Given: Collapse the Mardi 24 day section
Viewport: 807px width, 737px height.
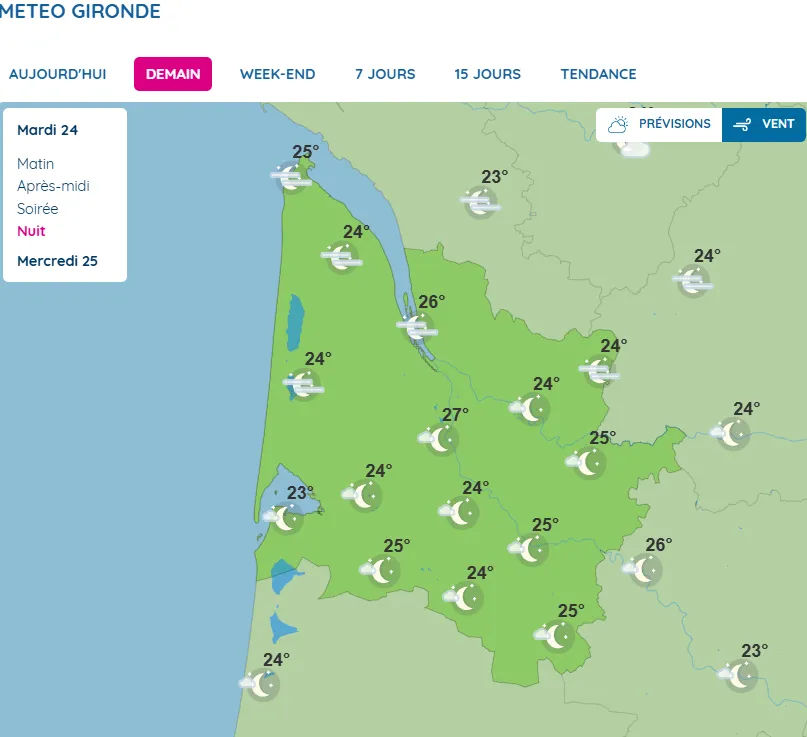Looking at the screenshot, I should [x=48, y=130].
